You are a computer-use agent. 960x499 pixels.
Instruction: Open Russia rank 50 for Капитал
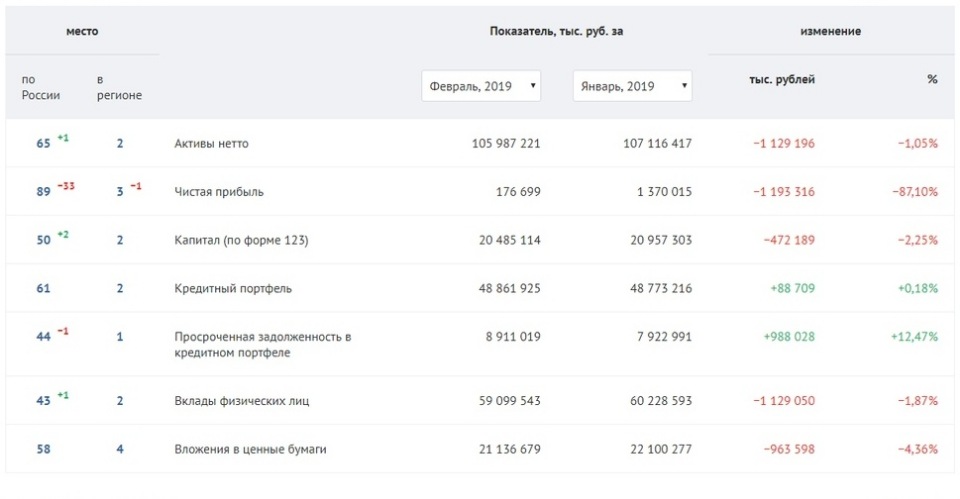(43, 240)
